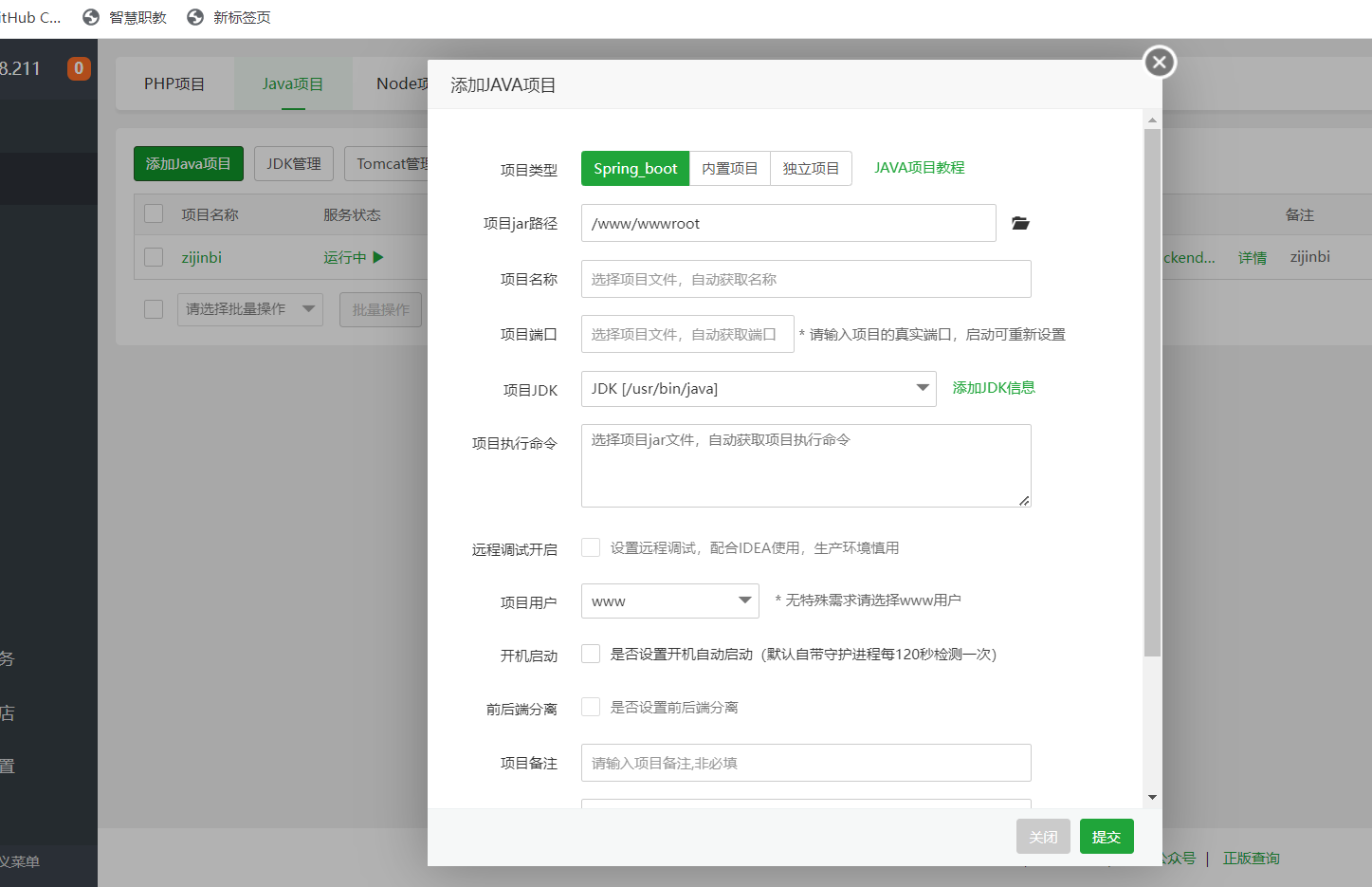1372x887 pixels.
Task: Check the front-end back-end separation option
Action: [x=591, y=707]
